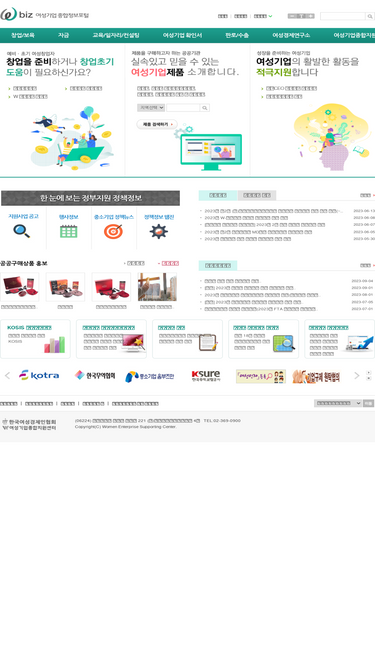This screenshot has height=667, width=375.
Task: Open the building construction product thumbnail
Action: [x=157, y=287]
